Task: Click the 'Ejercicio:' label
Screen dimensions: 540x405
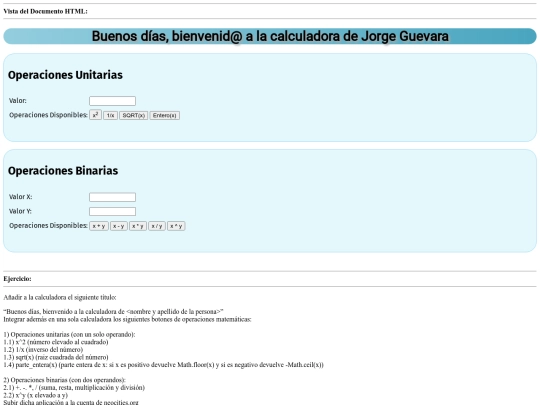Action: click(17, 279)
